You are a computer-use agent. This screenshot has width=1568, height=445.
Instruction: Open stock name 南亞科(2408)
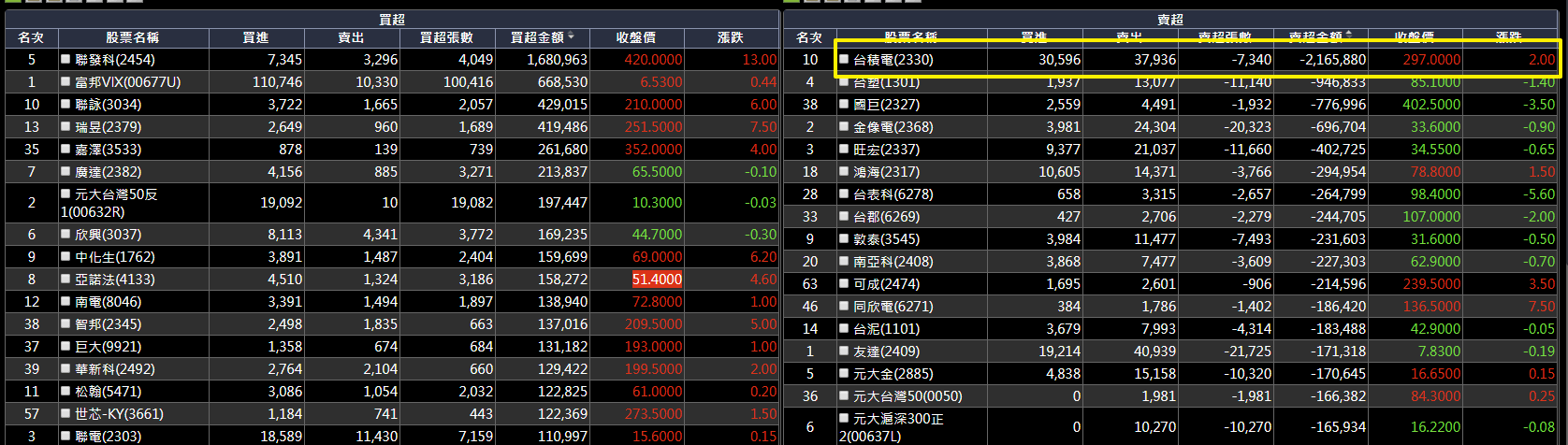click(x=892, y=262)
